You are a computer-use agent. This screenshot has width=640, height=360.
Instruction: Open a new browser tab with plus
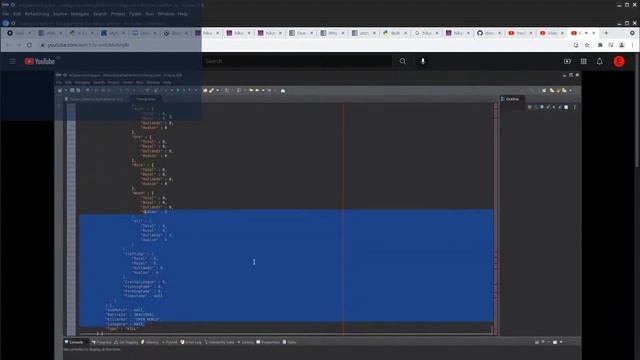click(606, 33)
